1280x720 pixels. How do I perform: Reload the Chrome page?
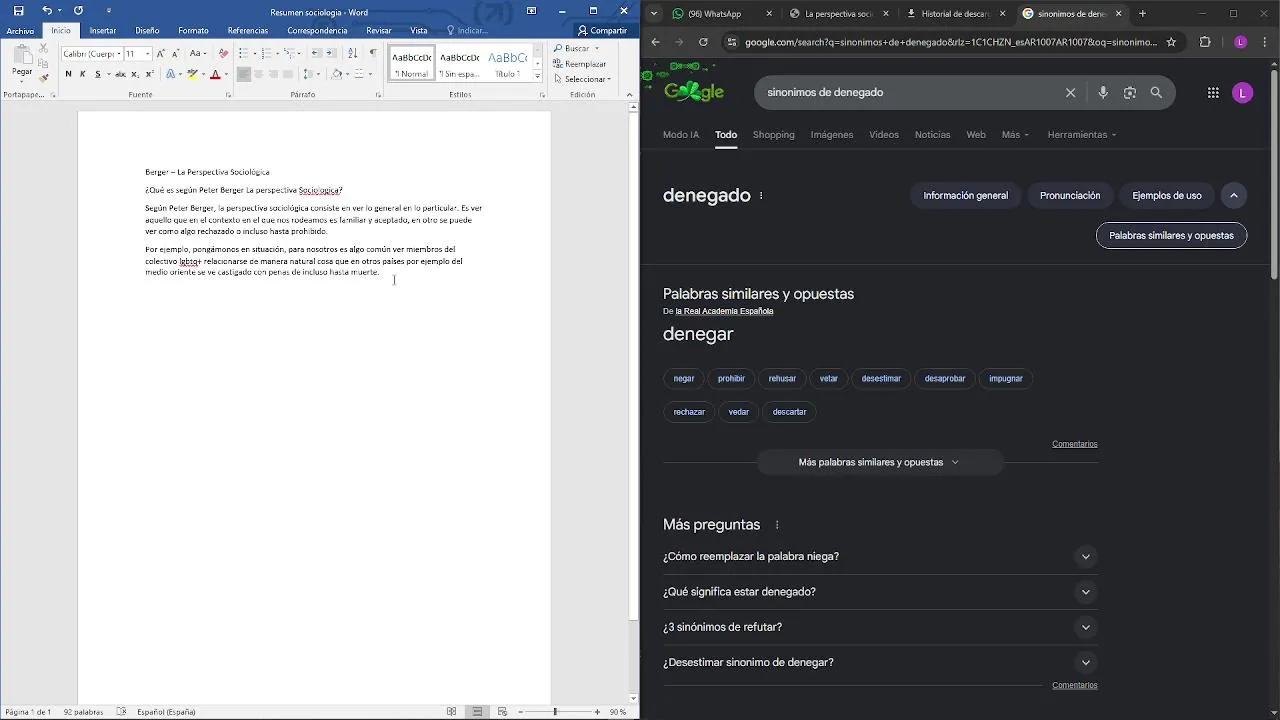tap(703, 42)
